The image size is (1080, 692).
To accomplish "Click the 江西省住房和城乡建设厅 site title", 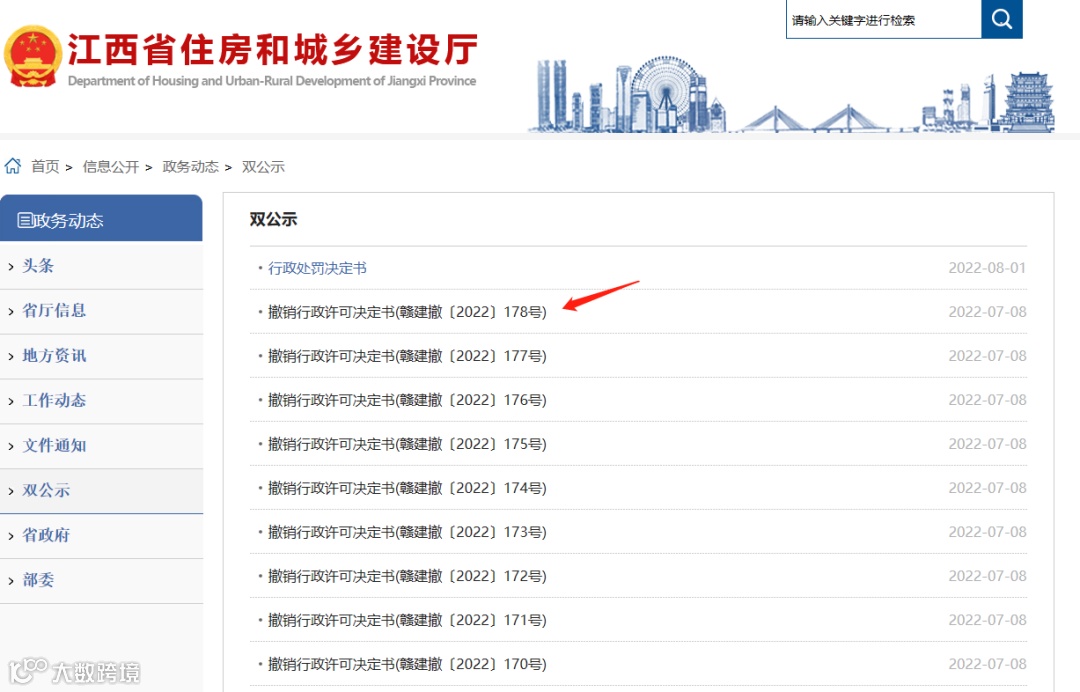I will pyautogui.click(x=273, y=50).
